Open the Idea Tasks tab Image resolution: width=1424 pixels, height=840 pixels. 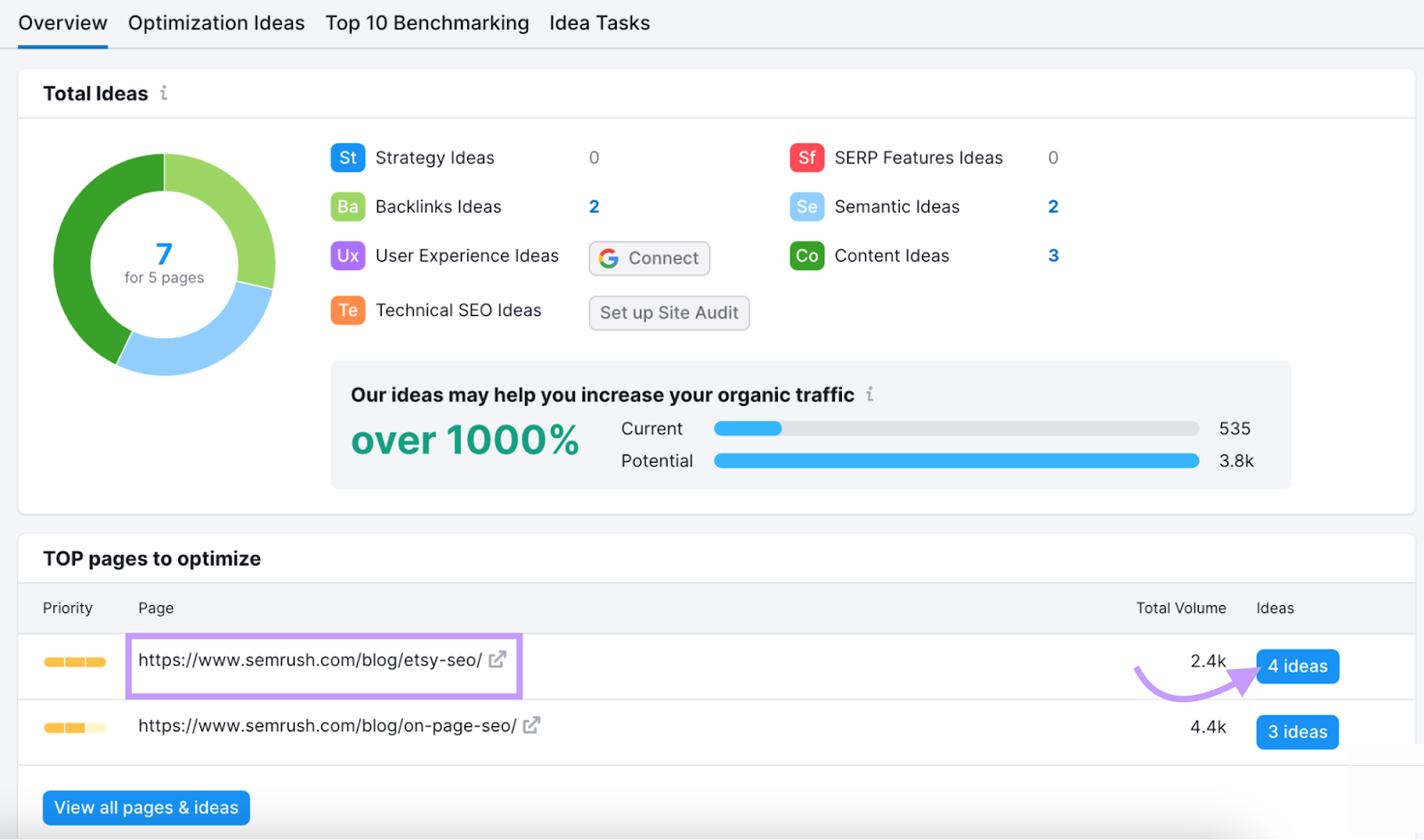(599, 22)
